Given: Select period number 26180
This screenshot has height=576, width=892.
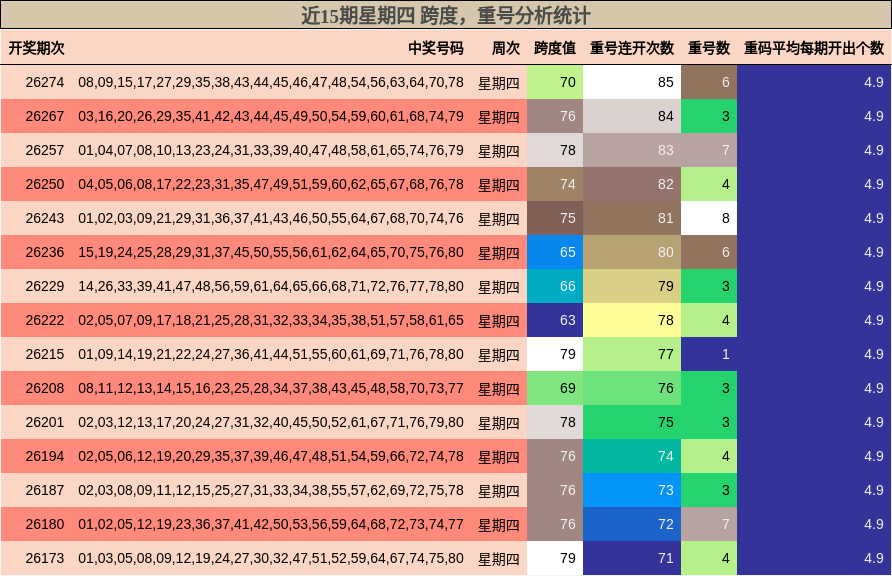Looking at the screenshot, I should pyautogui.click(x=45, y=524).
